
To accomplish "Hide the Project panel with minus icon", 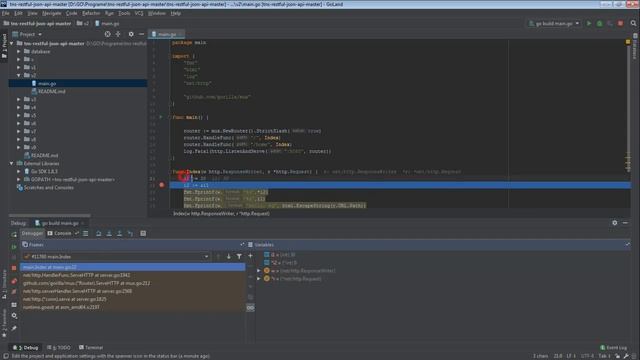I will point(141,34).
